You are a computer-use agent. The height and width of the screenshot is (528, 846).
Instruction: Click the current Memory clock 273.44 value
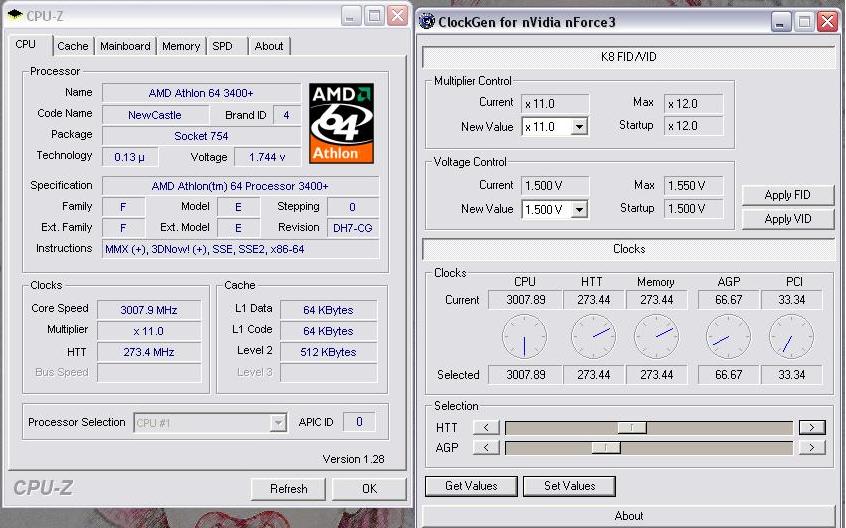coord(657,300)
